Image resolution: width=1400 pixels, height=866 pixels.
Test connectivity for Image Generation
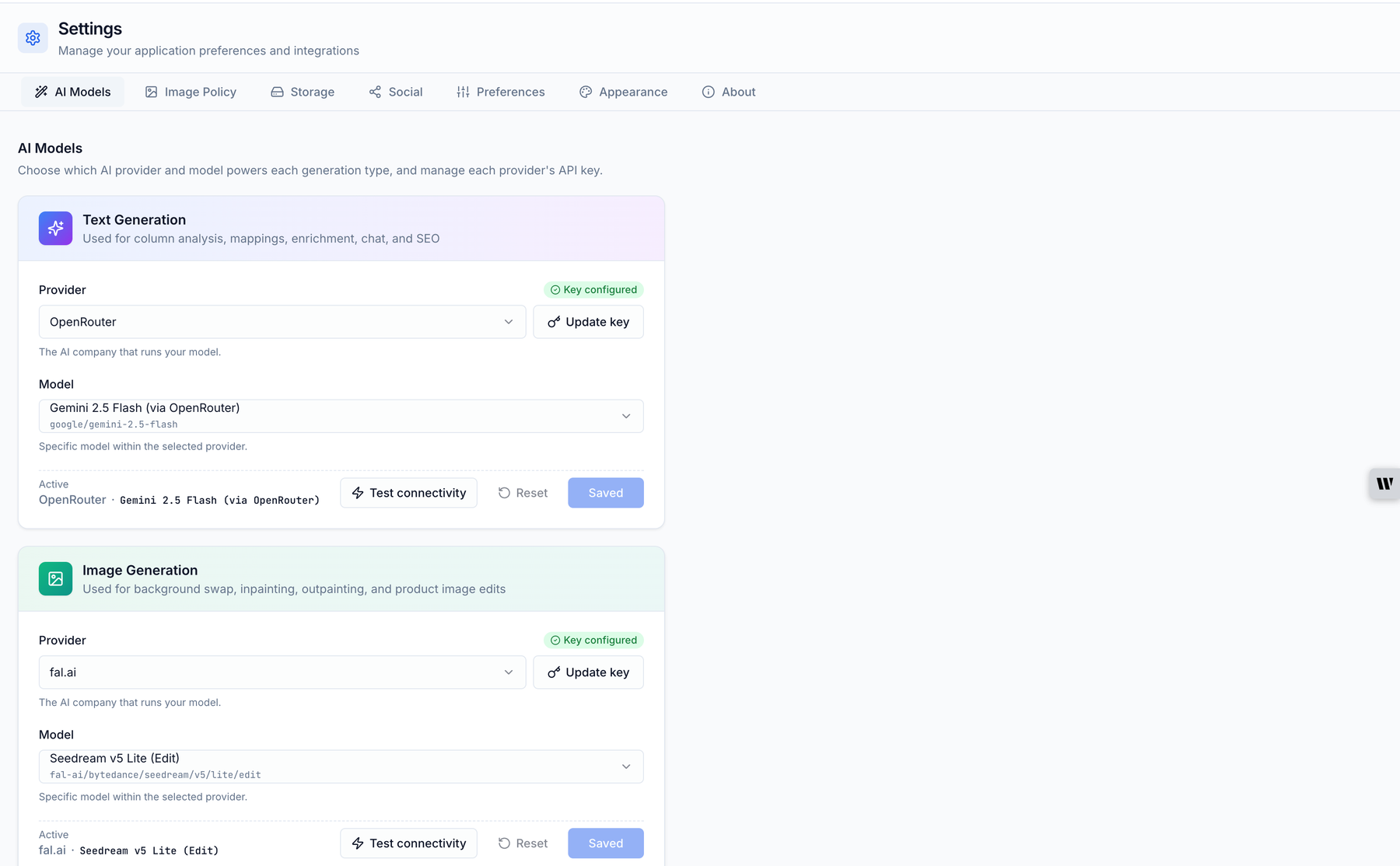point(409,843)
